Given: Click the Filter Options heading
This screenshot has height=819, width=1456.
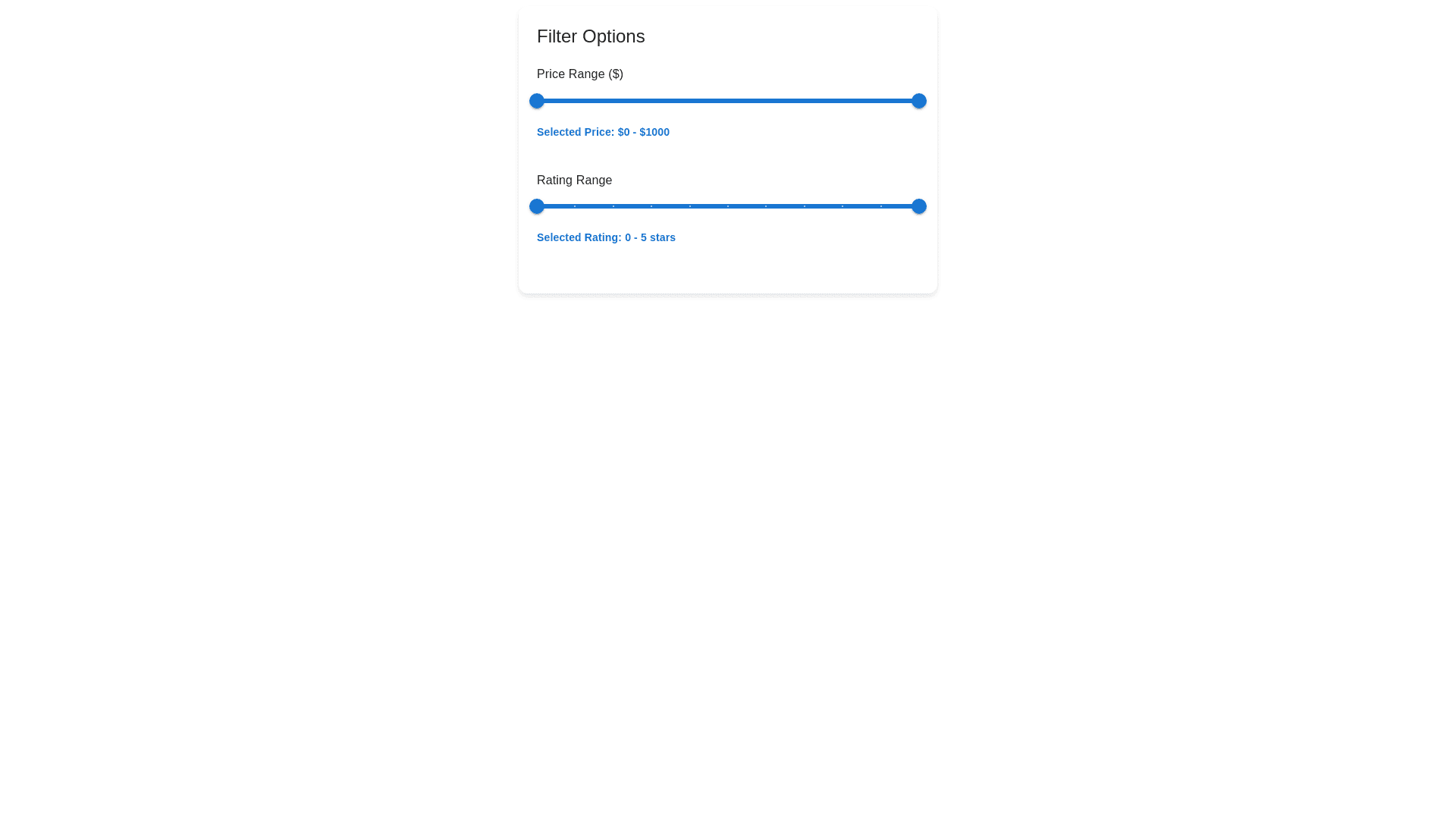Looking at the screenshot, I should tap(591, 36).
